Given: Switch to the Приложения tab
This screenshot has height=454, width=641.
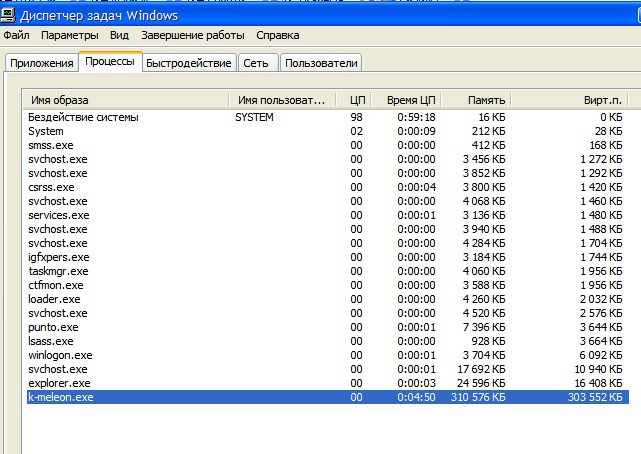Looking at the screenshot, I should (x=41, y=63).
